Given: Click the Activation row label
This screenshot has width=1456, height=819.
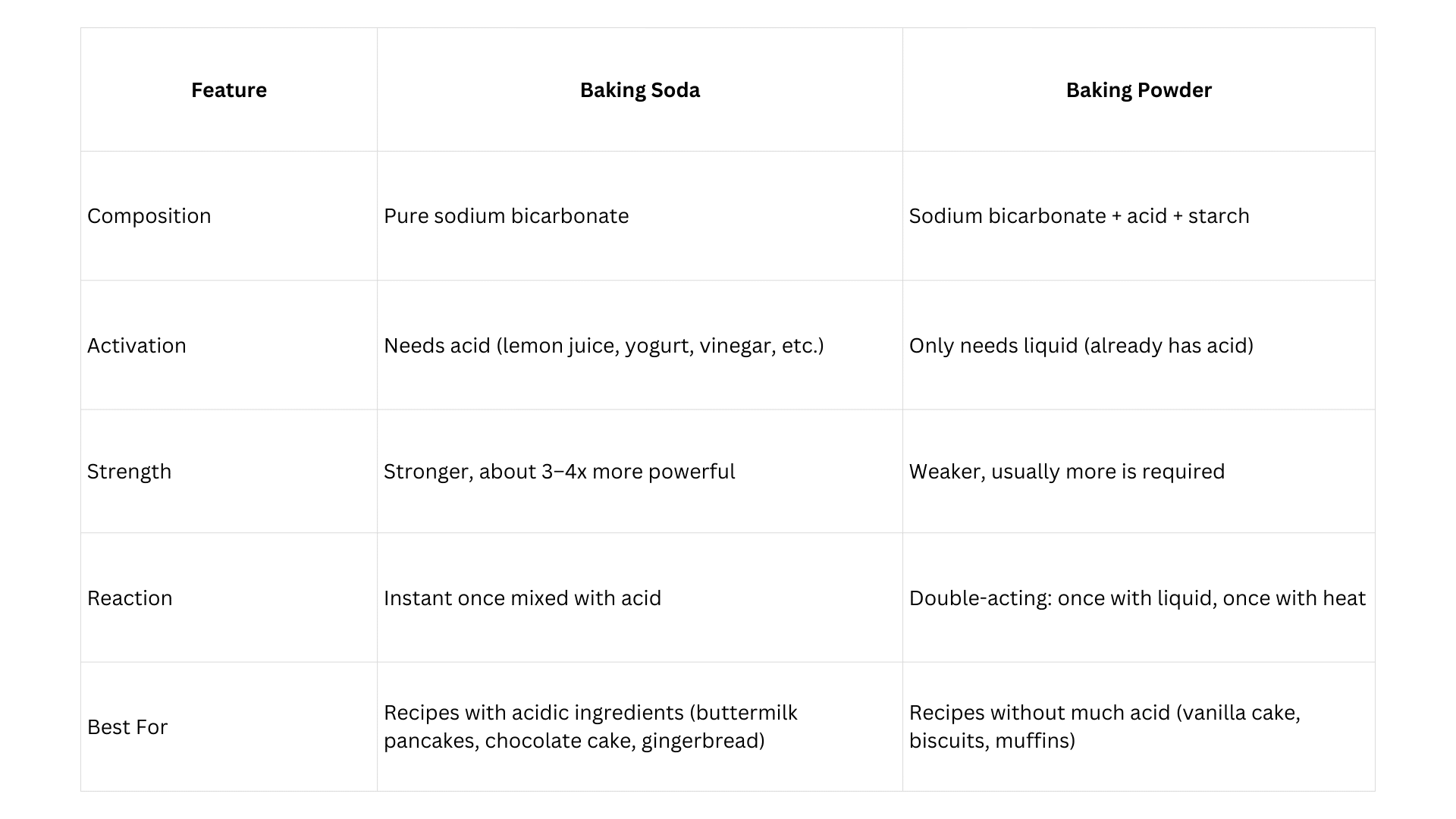Looking at the screenshot, I should click(136, 346).
